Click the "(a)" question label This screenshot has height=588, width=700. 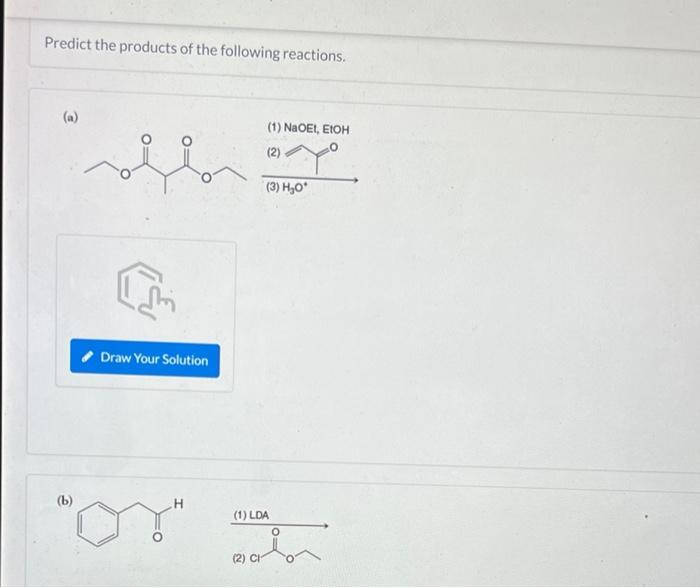tap(71, 117)
